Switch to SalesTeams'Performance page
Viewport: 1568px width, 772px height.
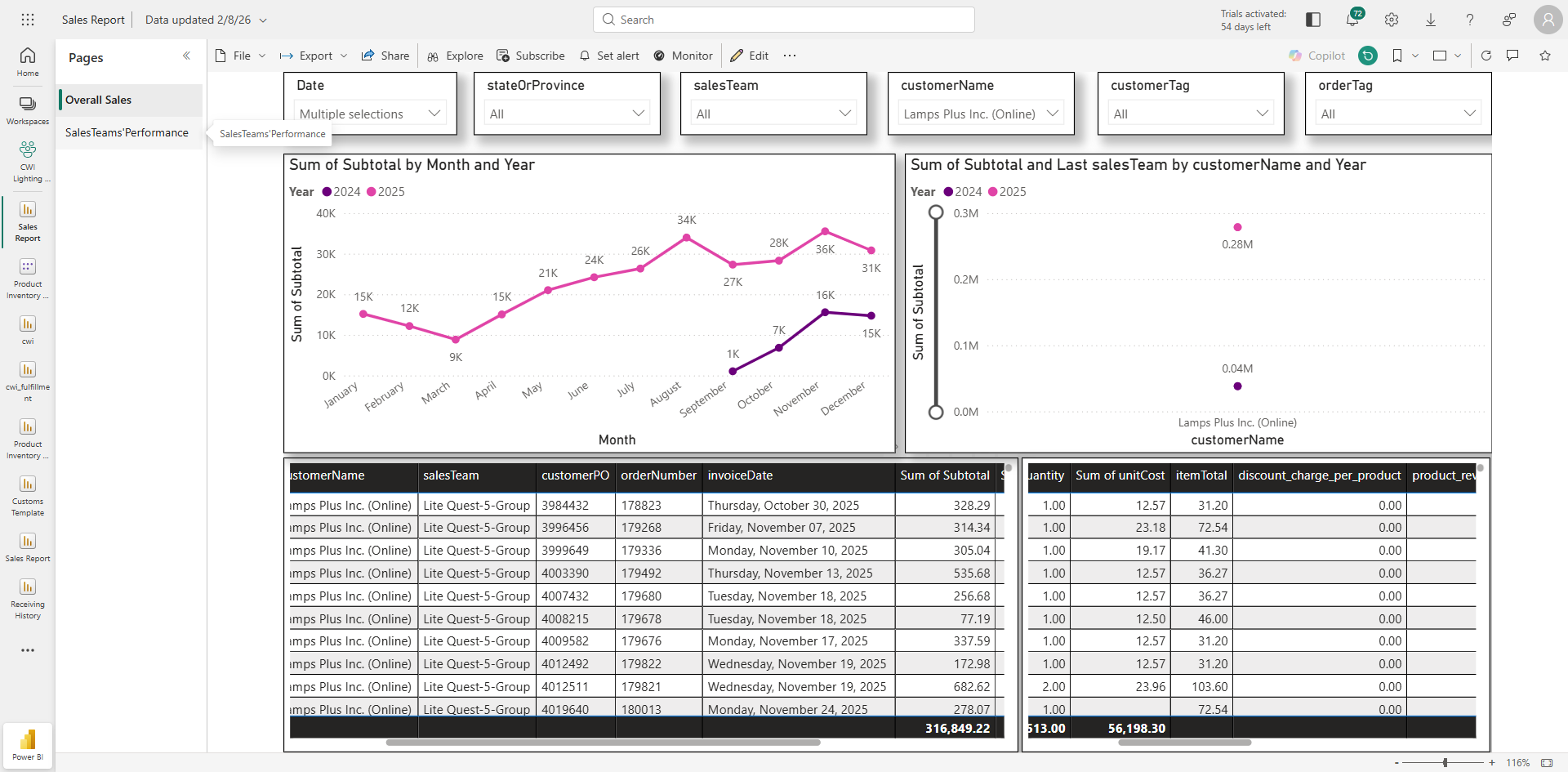pyautogui.click(x=127, y=132)
